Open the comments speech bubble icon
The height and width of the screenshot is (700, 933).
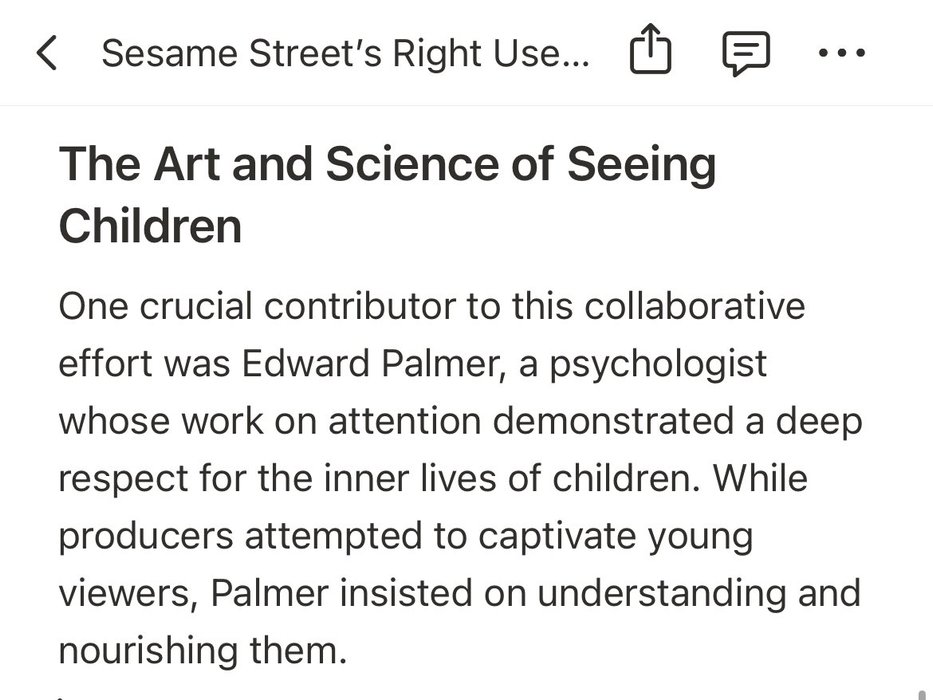746,53
